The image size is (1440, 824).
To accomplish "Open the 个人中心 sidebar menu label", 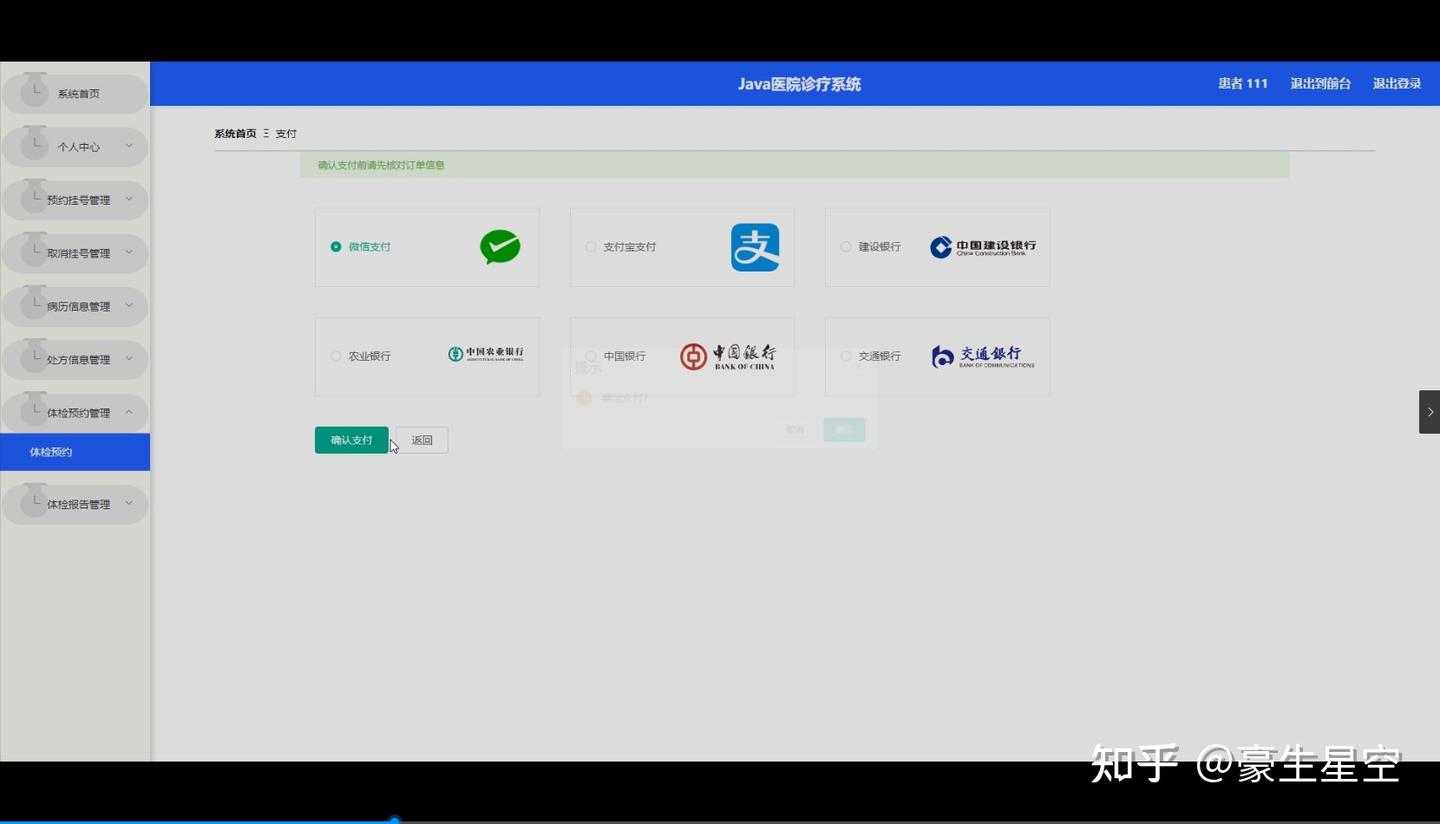I will (x=79, y=147).
